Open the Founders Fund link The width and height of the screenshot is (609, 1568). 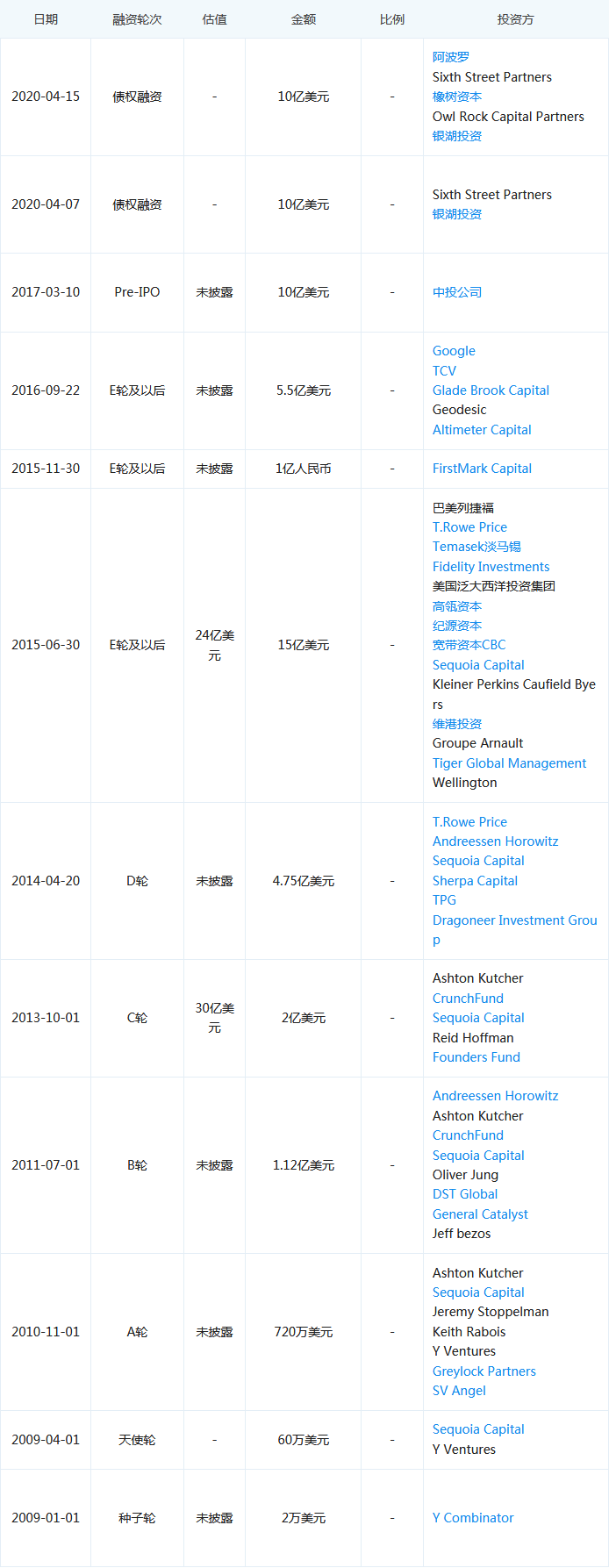tap(476, 1057)
